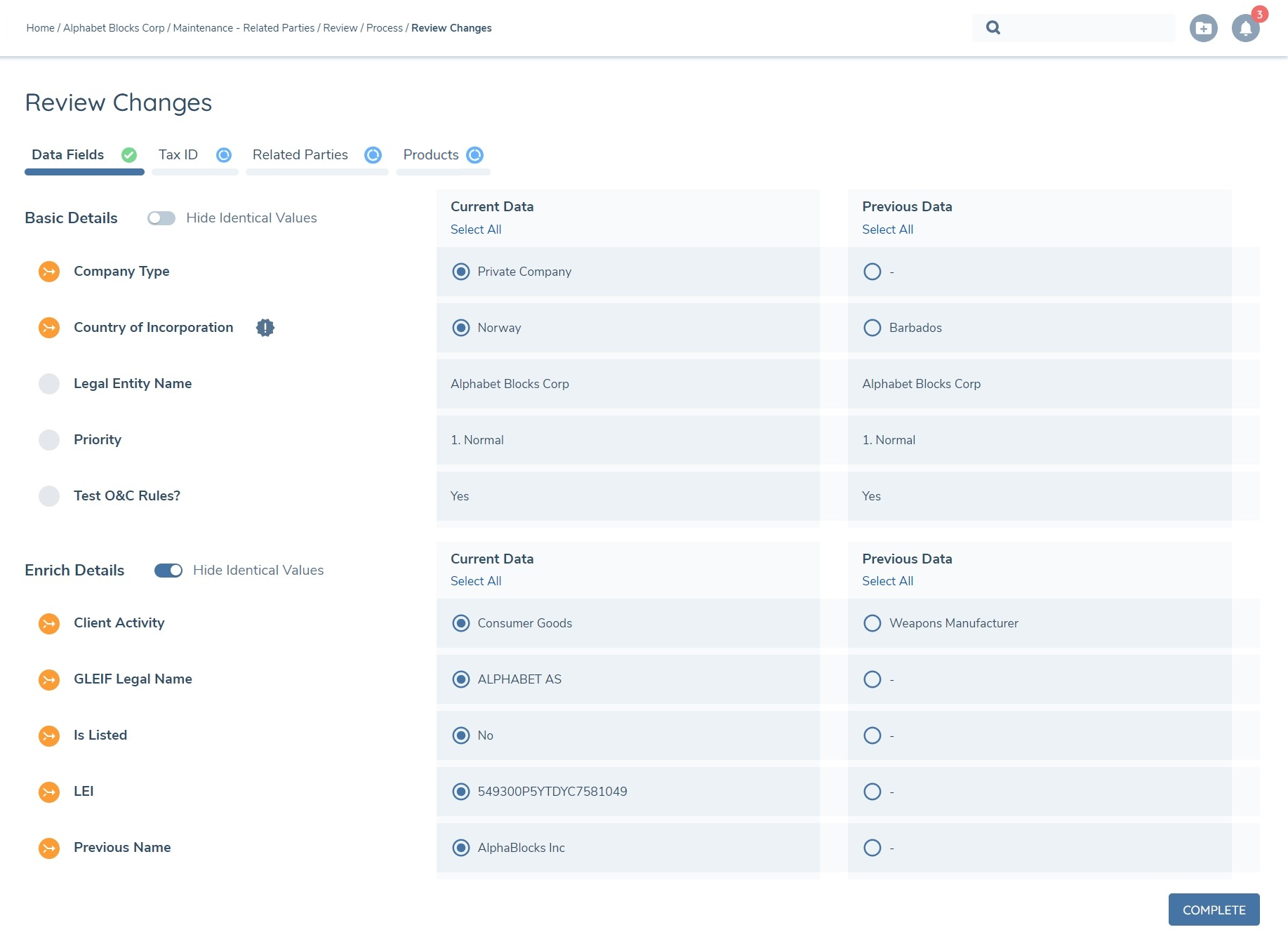Click the add new record icon
The height and width of the screenshot is (946, 1288).
(x=1204, y=28)
